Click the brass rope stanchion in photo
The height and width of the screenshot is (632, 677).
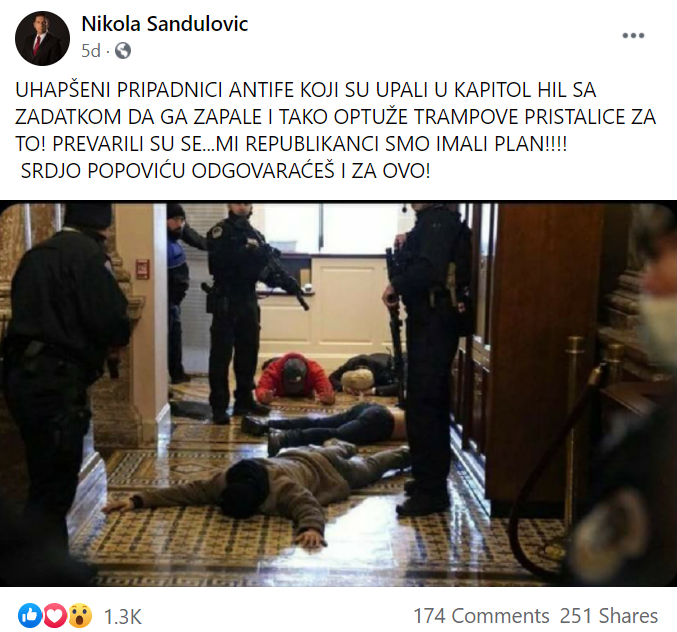(x=573, y=432)
